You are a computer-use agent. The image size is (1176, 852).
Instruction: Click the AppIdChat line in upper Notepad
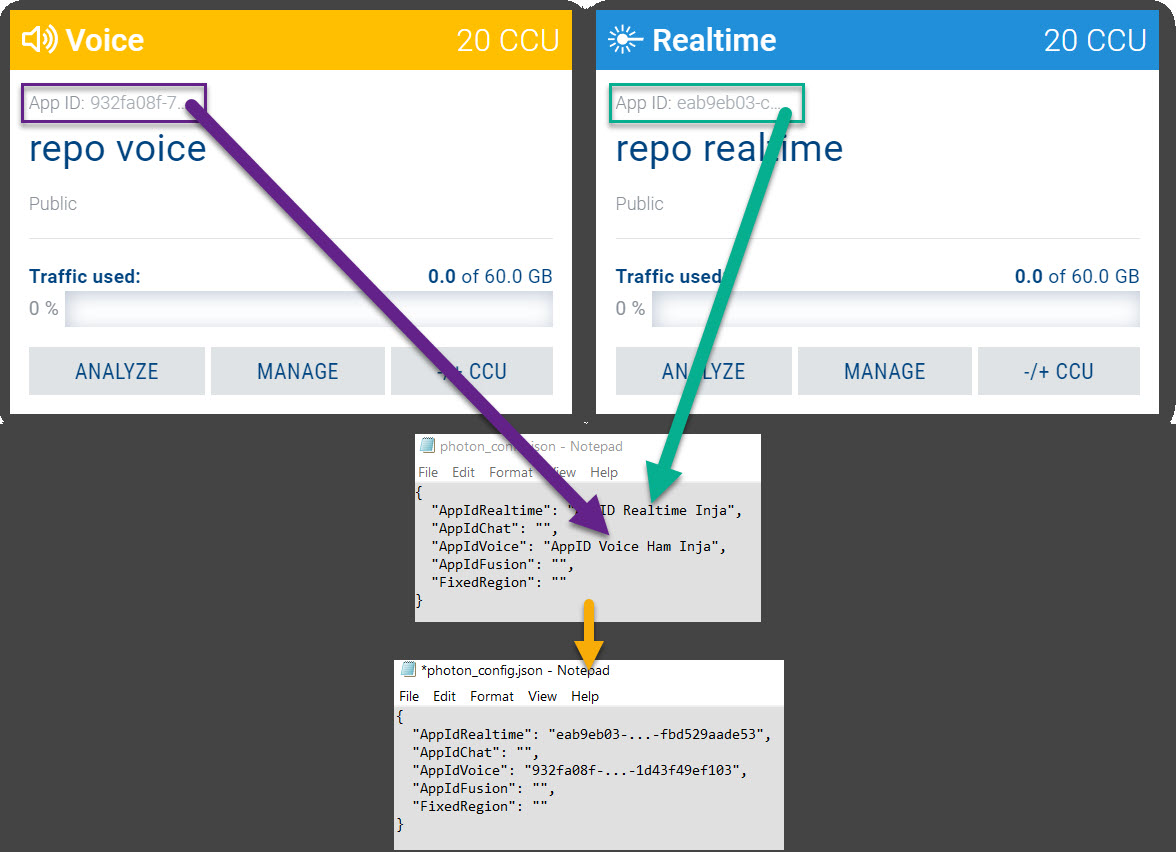point(495,528)
